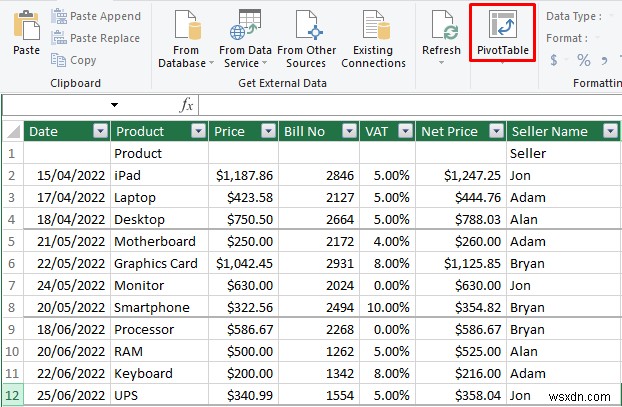Click the UPS product cell
622x407 pixels.
pos(159,395)
